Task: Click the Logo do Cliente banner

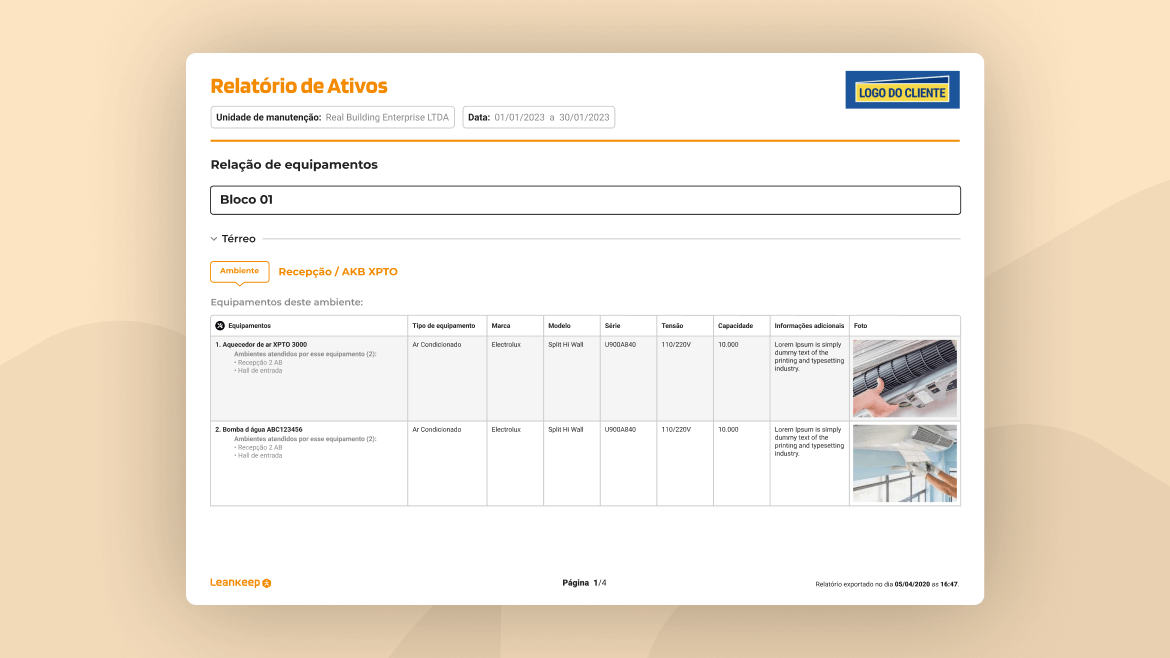Action: tap(902, 90)
